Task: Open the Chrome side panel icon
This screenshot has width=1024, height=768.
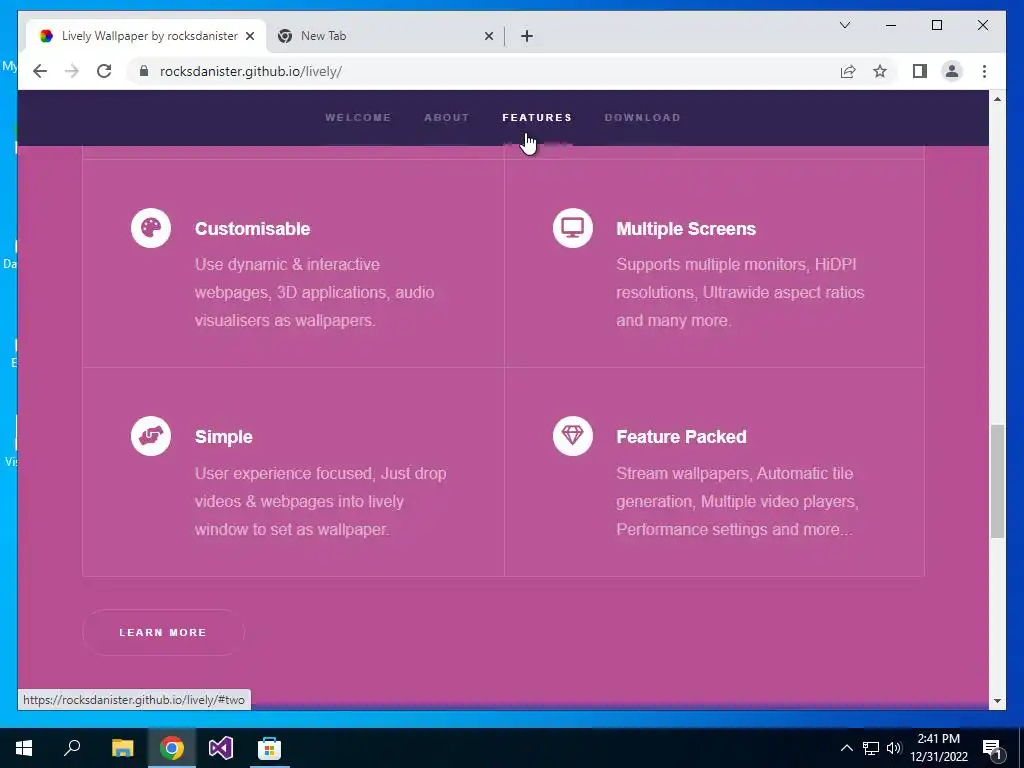Action: point(920,71)
